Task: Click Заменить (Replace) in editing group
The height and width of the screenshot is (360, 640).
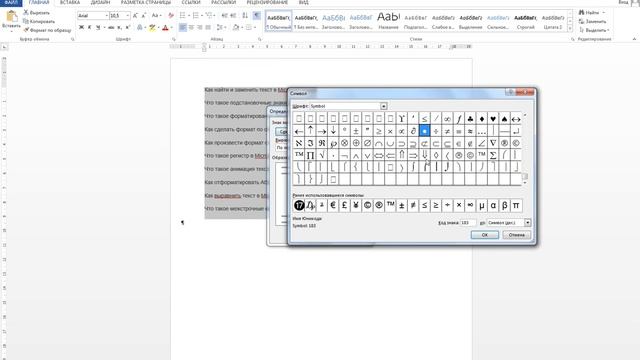Action: pos(592,21)
